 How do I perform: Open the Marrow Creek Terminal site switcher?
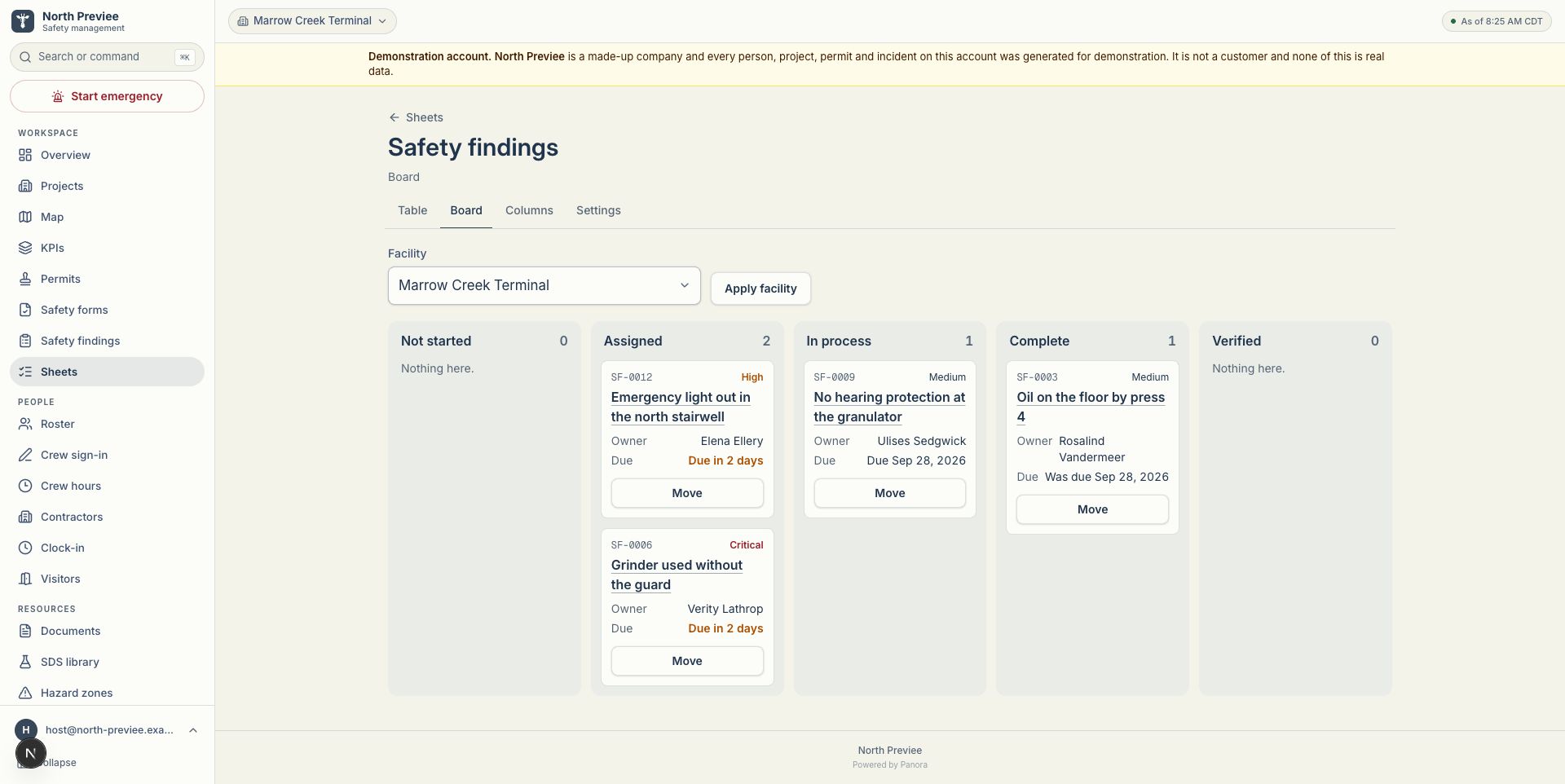pyautogui.click(x=312, y=21)
